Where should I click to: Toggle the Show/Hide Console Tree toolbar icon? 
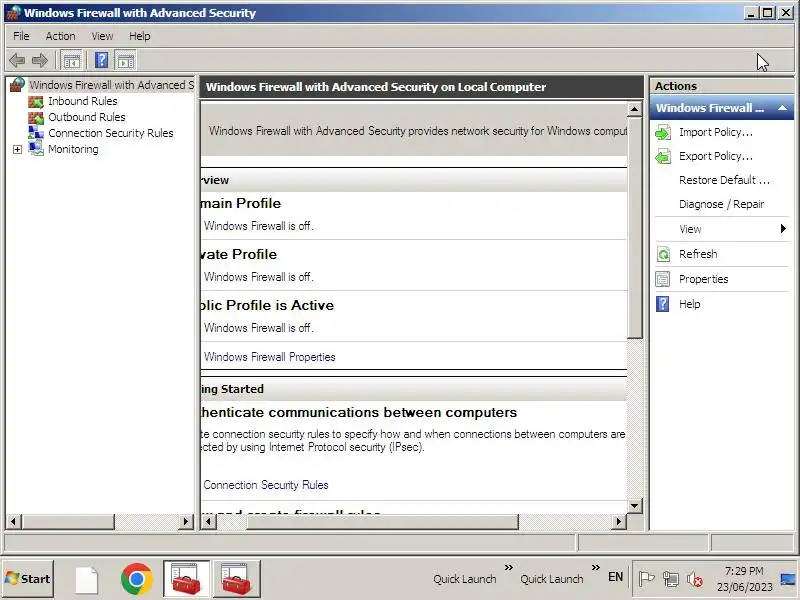[71, 61]
